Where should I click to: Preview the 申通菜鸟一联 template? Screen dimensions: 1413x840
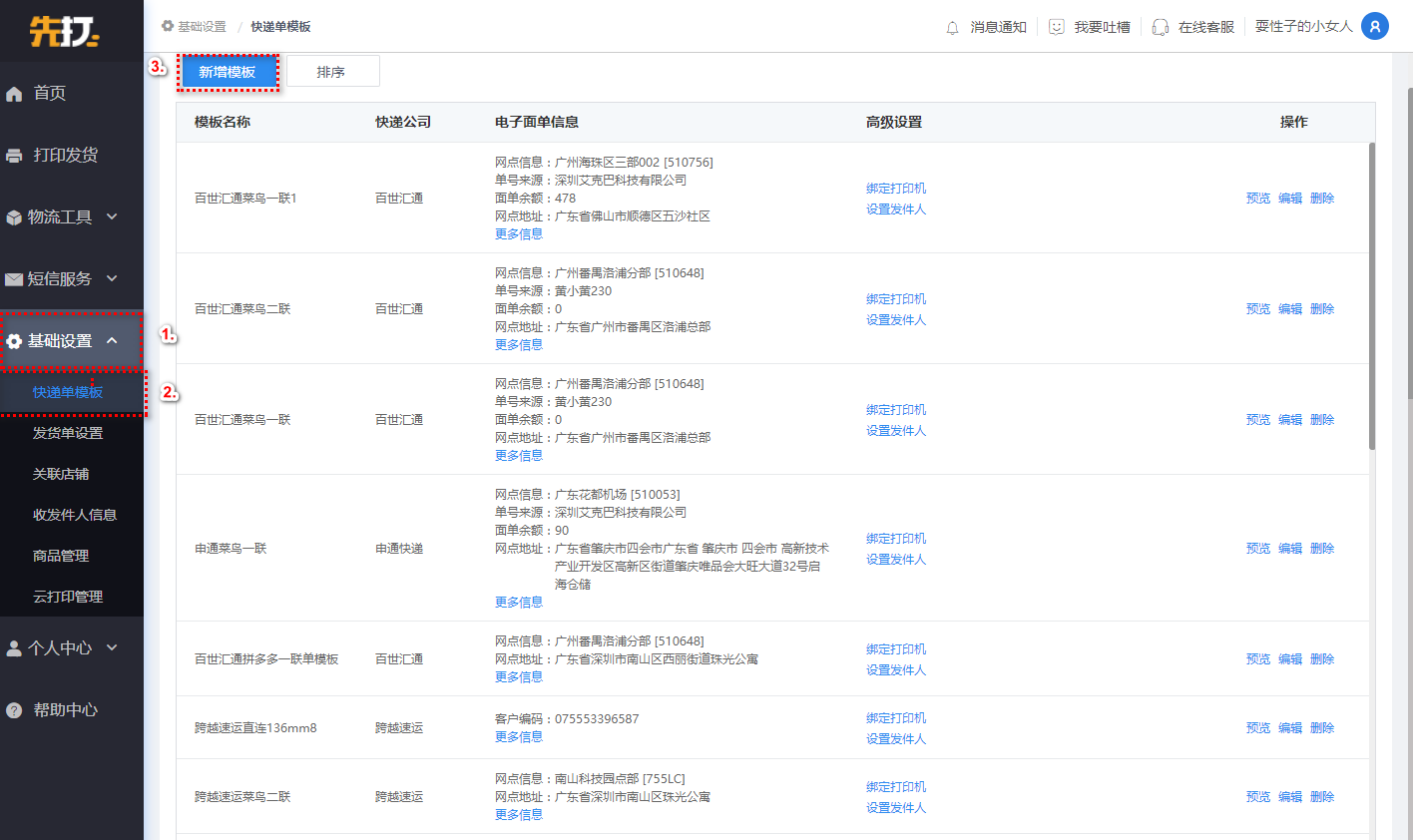click(x=1258, y=548)
